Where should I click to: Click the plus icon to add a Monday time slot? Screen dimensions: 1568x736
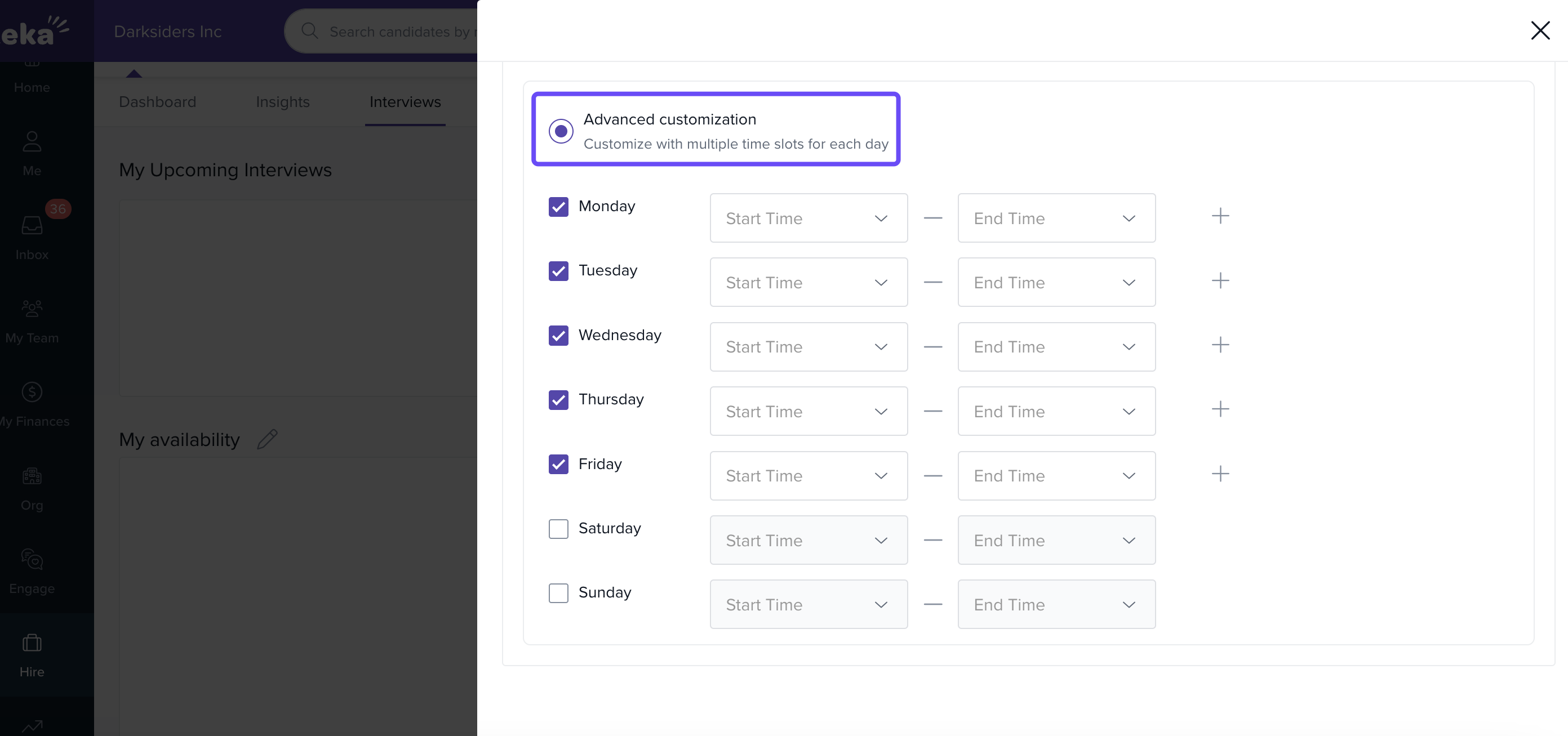(1220, 216)
